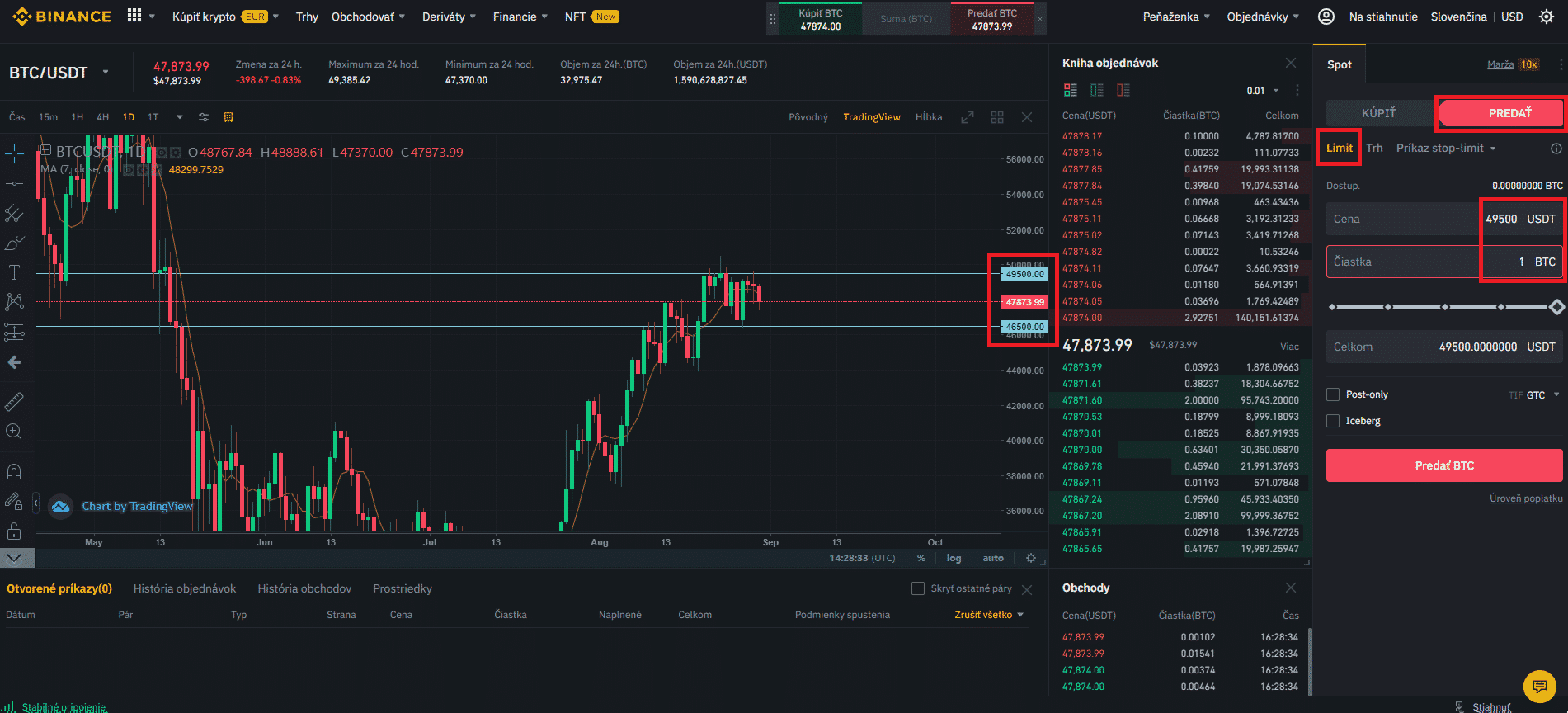Open the Deriváty menu

pyautogui.click(x=448, y=17)
